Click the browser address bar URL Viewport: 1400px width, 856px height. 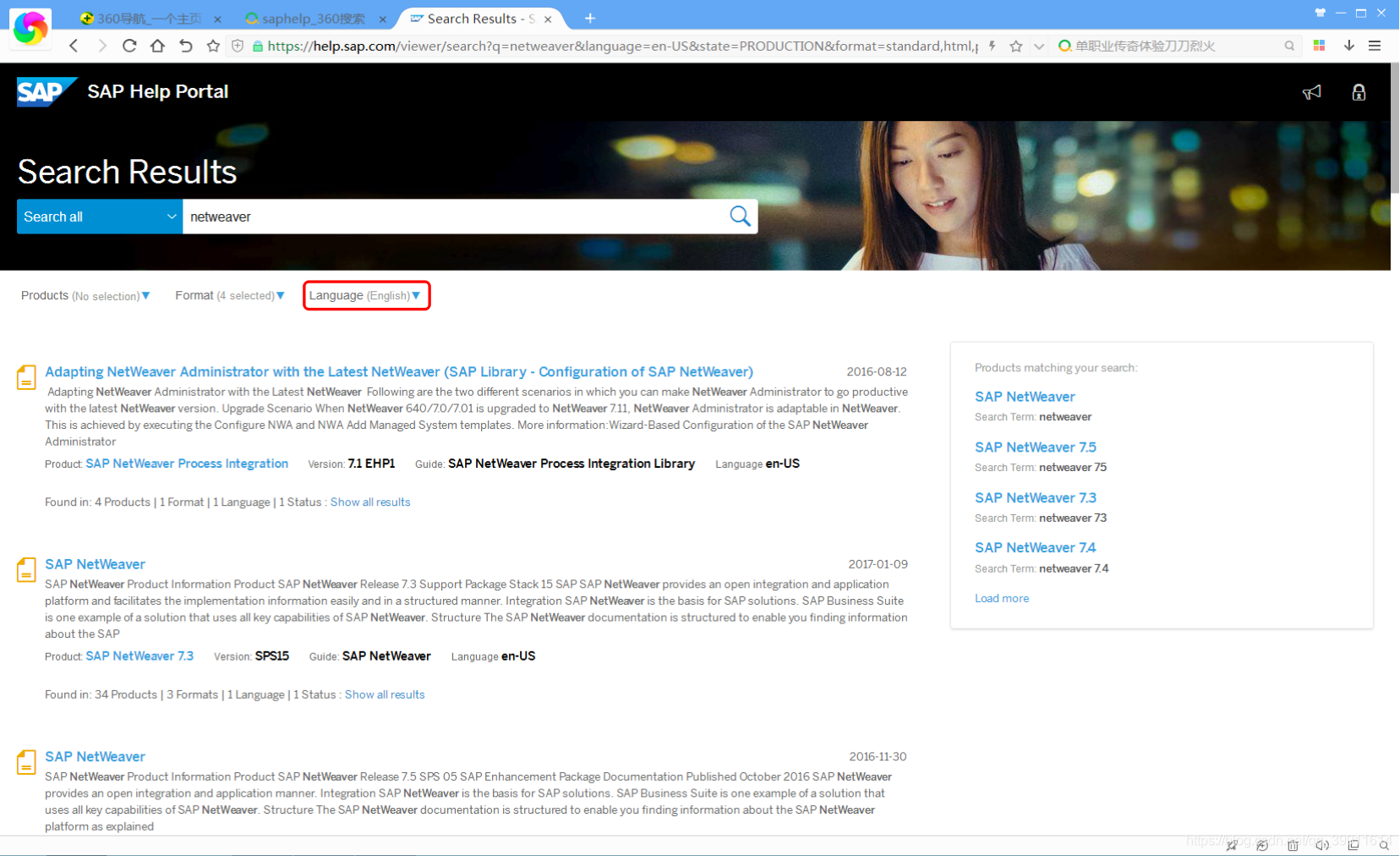[622, 46]
